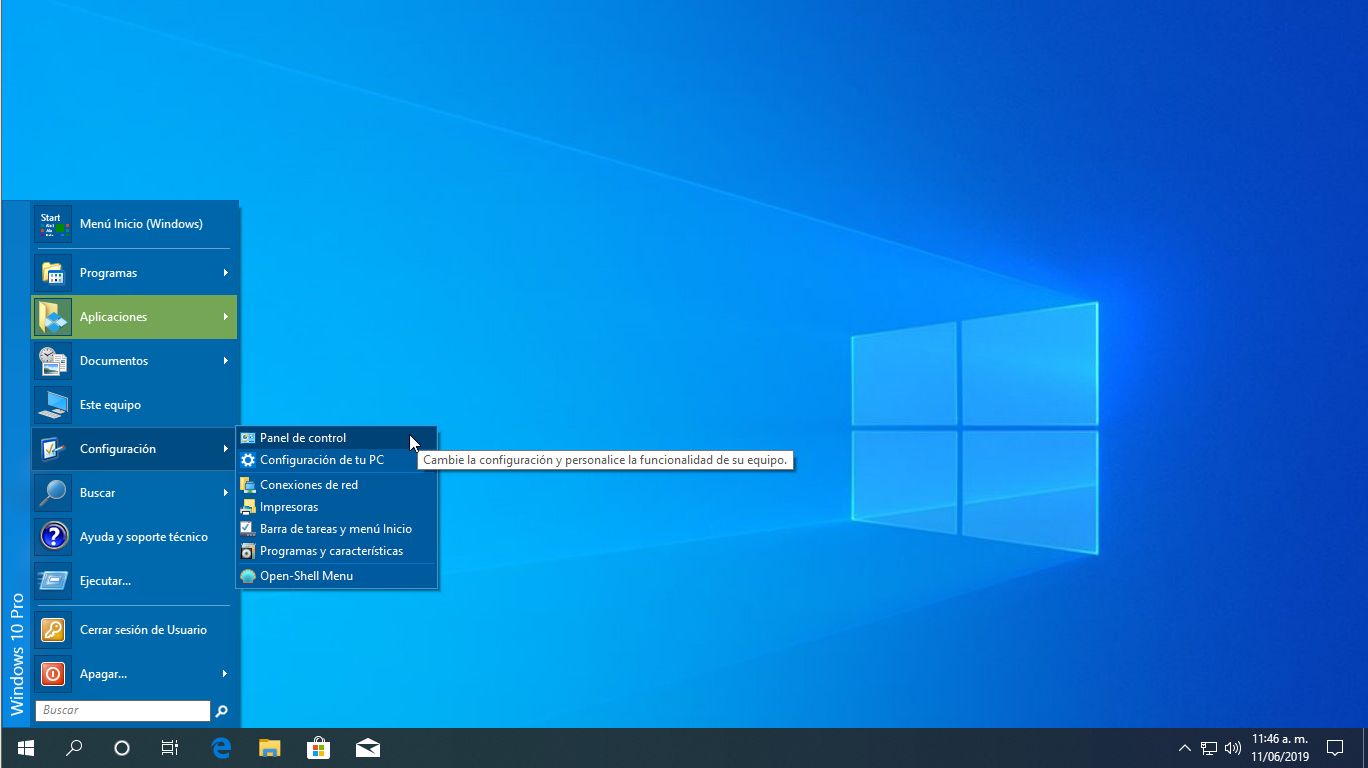Click the Cerrar sesión key icon
The width and height of the screenshot is (1368, 768).
[x=52, y=630]
